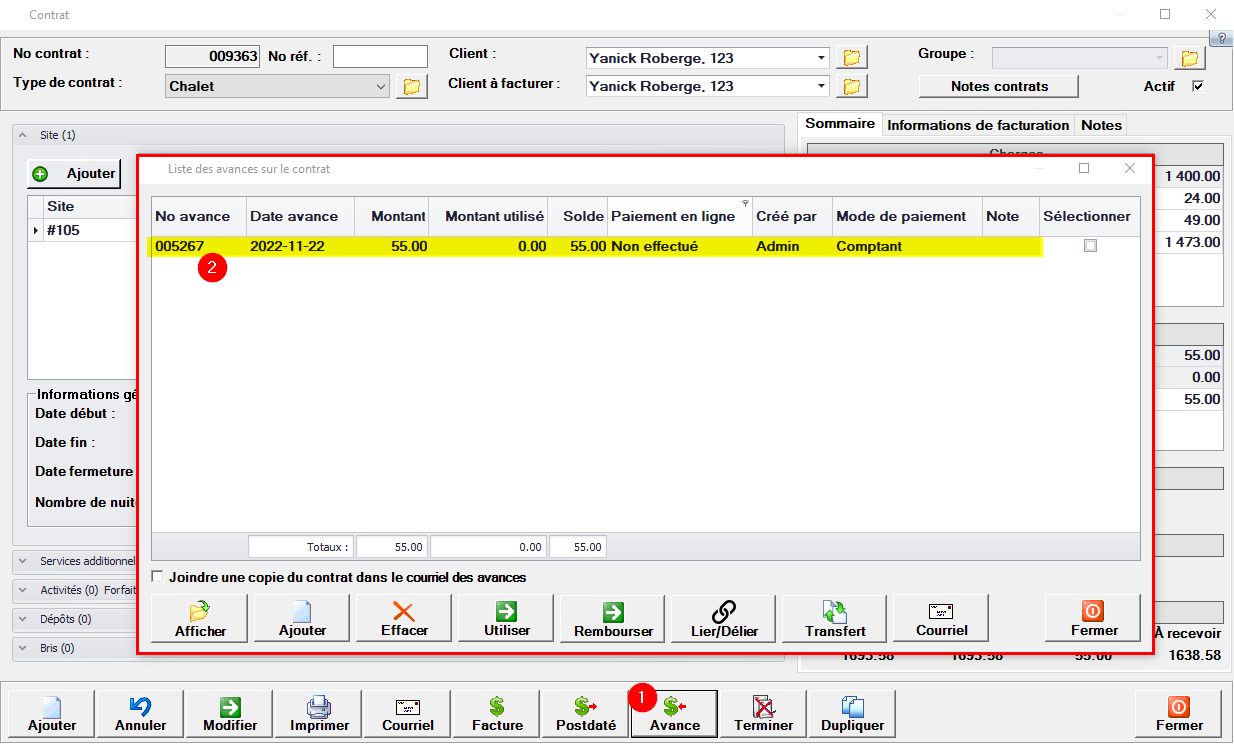Collapse the Site (1) section
Image resolution: width=1234 pixels, height=744 pixels.
click(24, 135)
